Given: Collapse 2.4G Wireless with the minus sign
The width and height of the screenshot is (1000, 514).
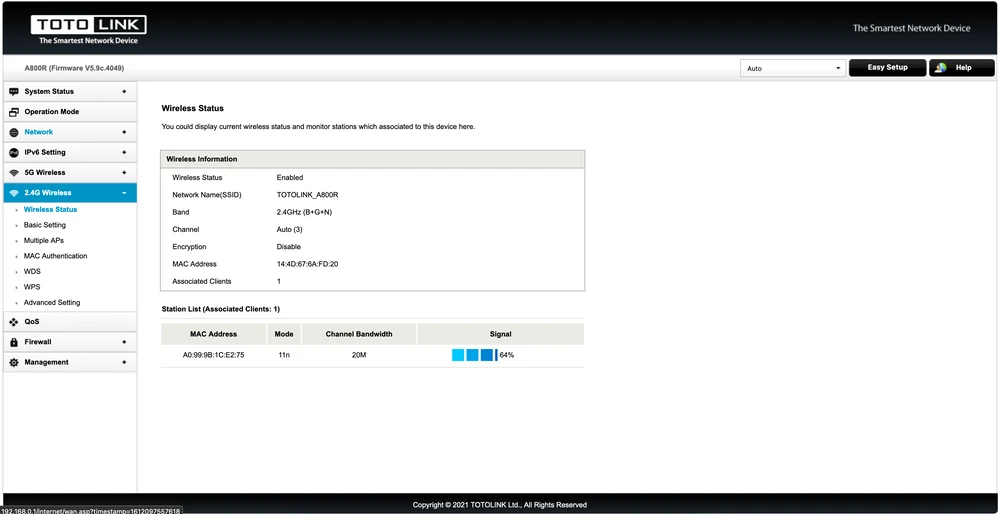Looking at the screenshot, I should click(x=124, y=193).
